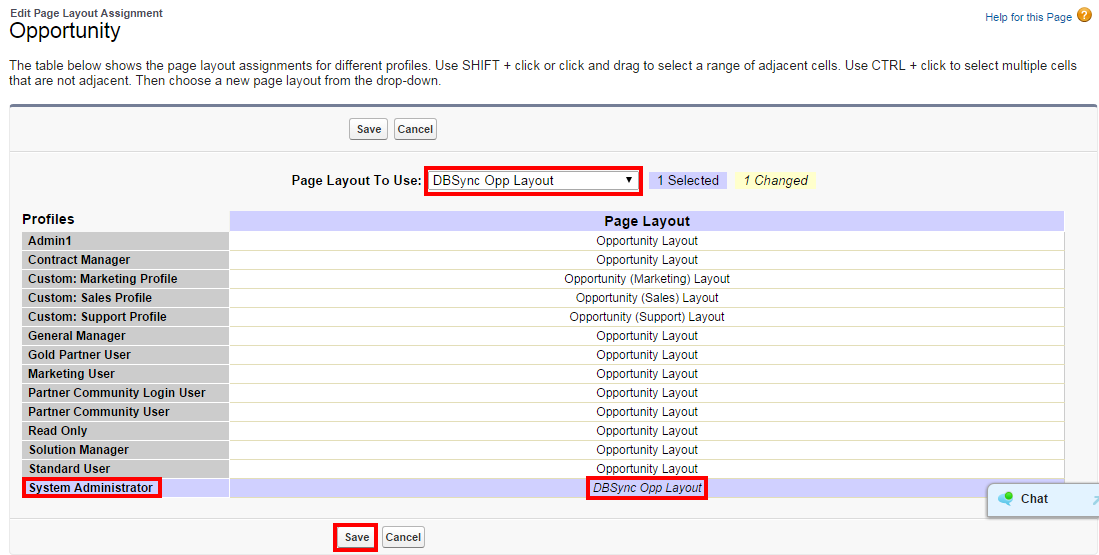Select Contract Manager's Opportunity Layout cell

tap(647, 260)
